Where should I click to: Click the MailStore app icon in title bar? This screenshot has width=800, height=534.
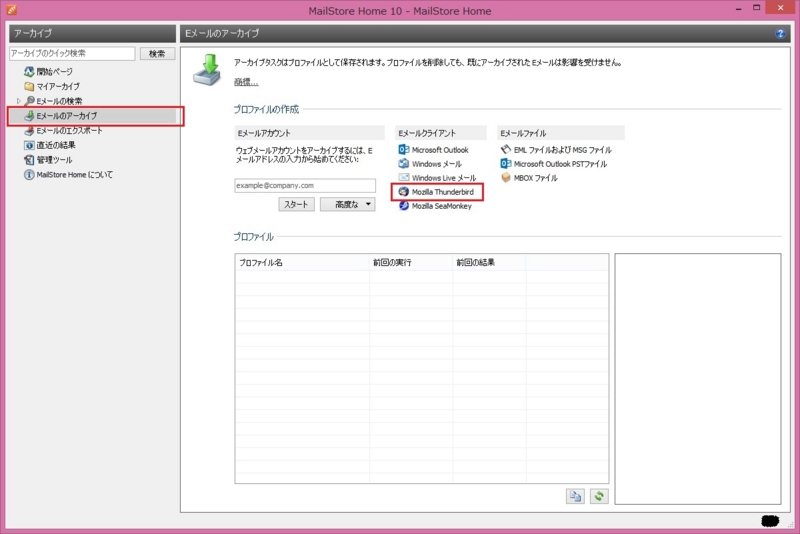point(11,9)
